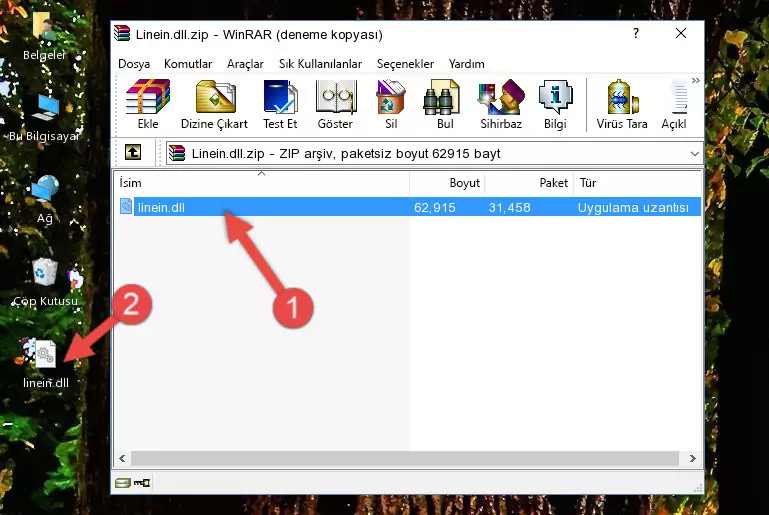Open Sık Kullanılanlar menu

point(320,64)
